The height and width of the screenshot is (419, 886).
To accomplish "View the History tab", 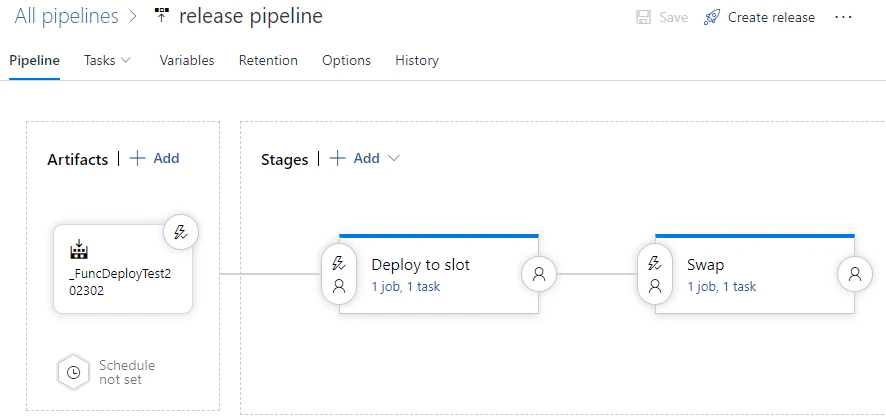I will [417, 60].
